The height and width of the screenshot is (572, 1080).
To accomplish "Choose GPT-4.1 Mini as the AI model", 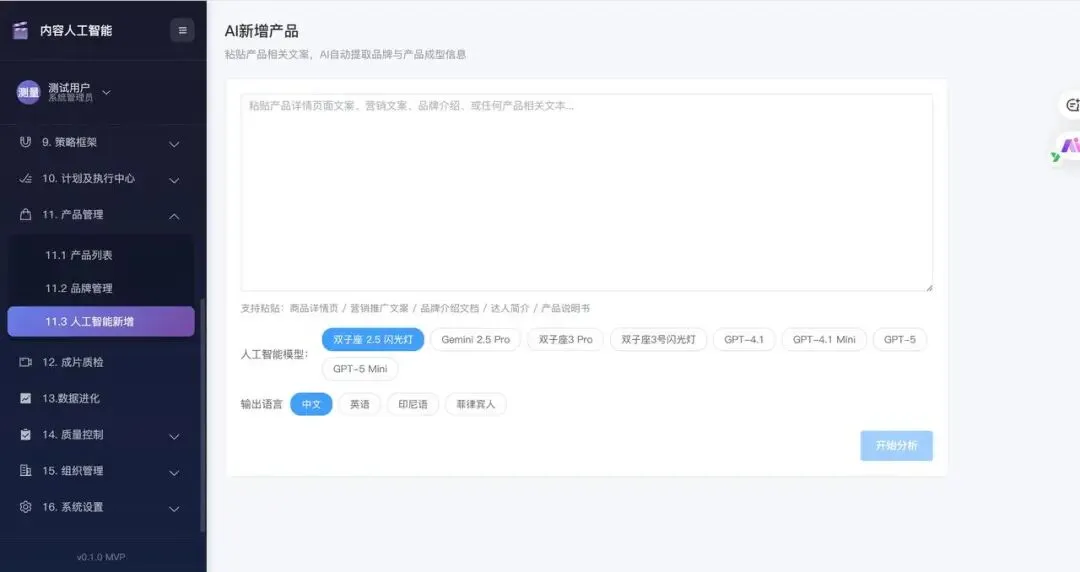I will [x=824, y=340].
